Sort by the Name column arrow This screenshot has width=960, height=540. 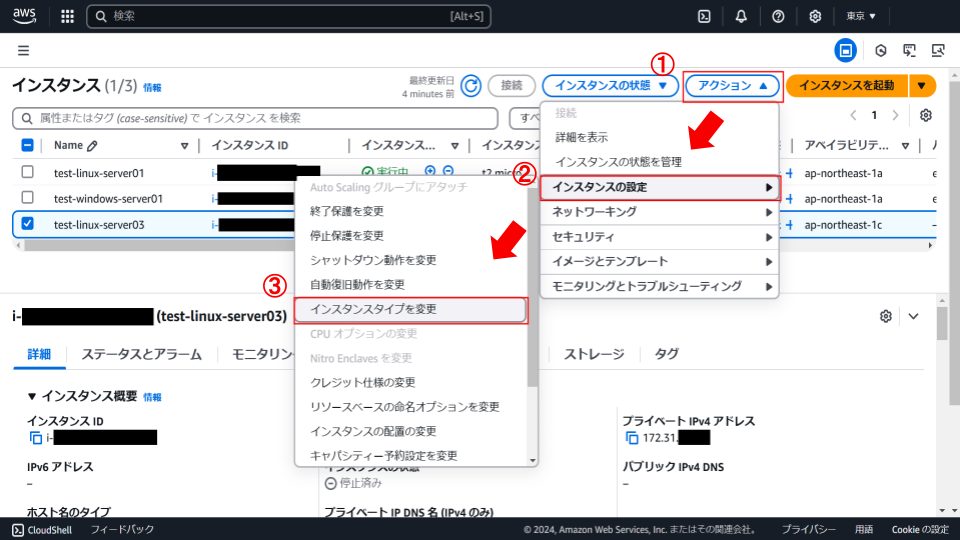click(x=184, y=146)
